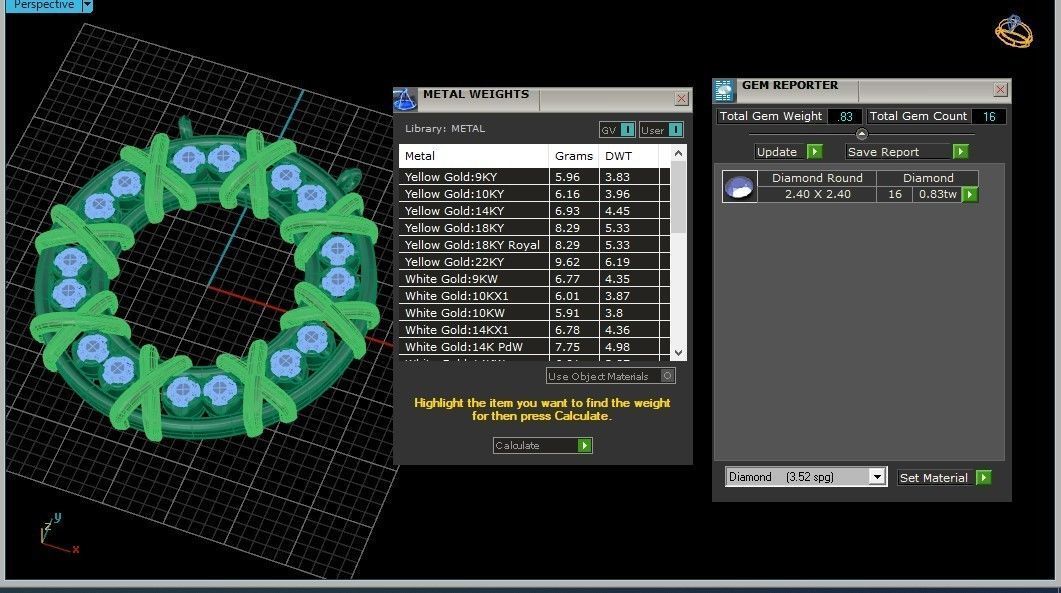
Task: Click the Gem Reporter panel header icon
Action: [x=723, y=91]
